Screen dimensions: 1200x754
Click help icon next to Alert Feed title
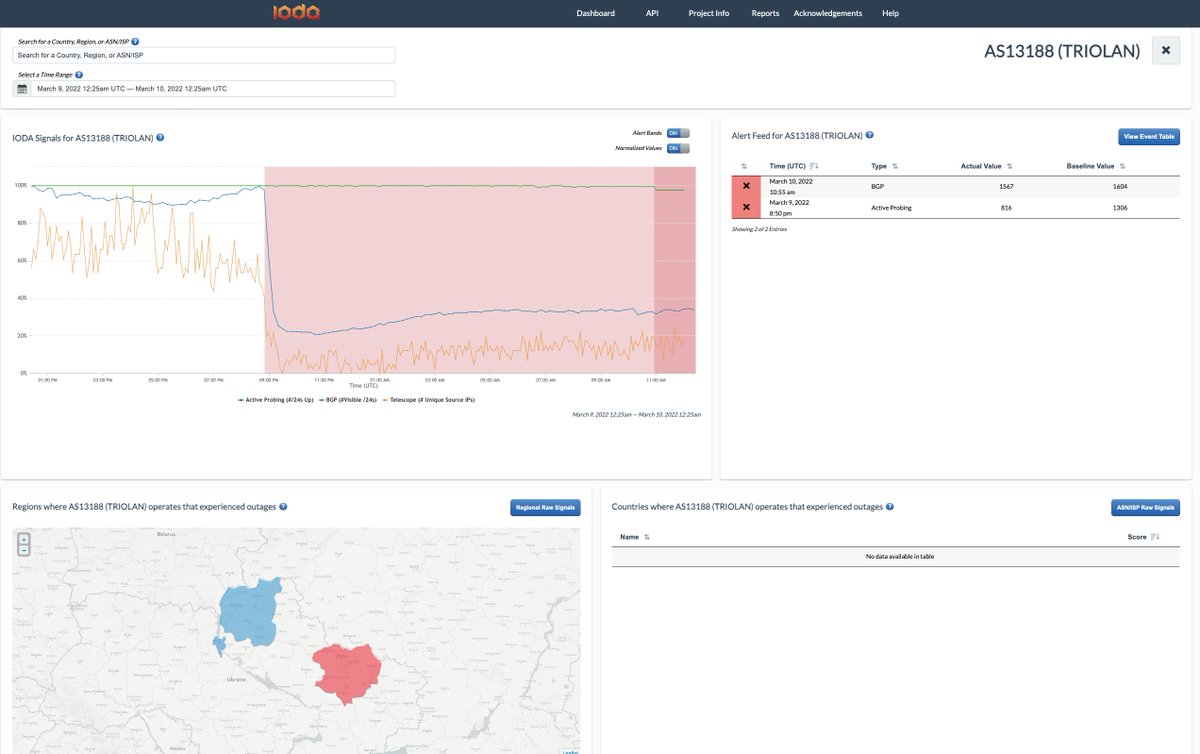[x=870, y=135]
